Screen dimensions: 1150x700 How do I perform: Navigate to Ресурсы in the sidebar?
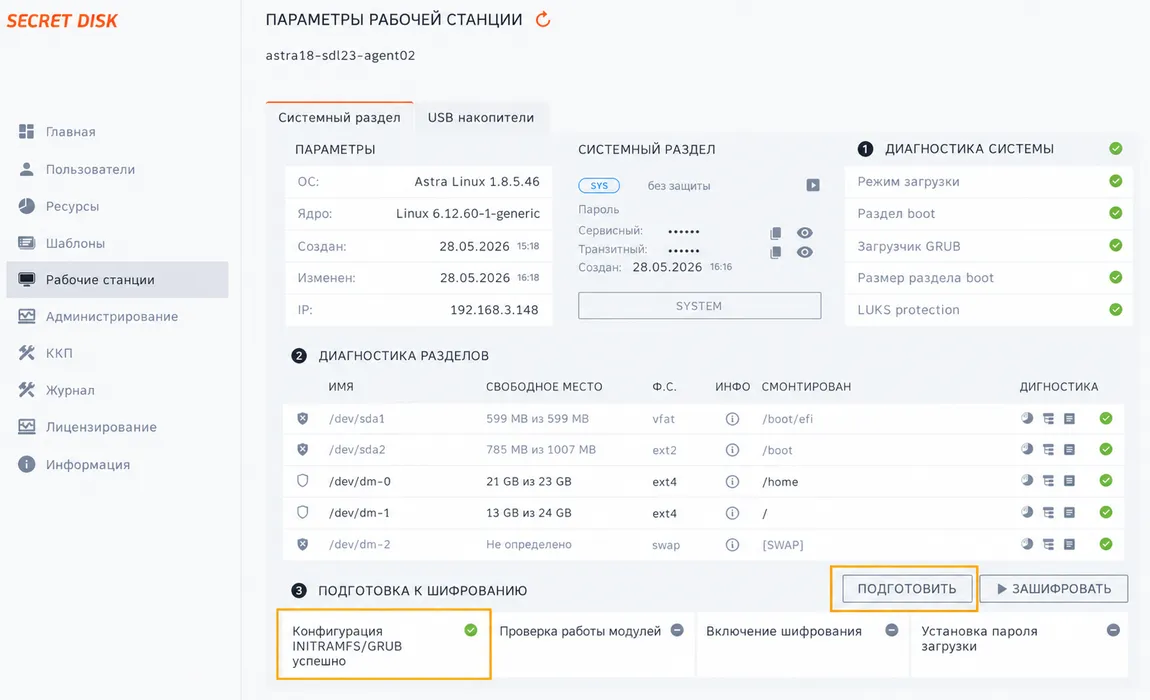click(x=117, y=206)
